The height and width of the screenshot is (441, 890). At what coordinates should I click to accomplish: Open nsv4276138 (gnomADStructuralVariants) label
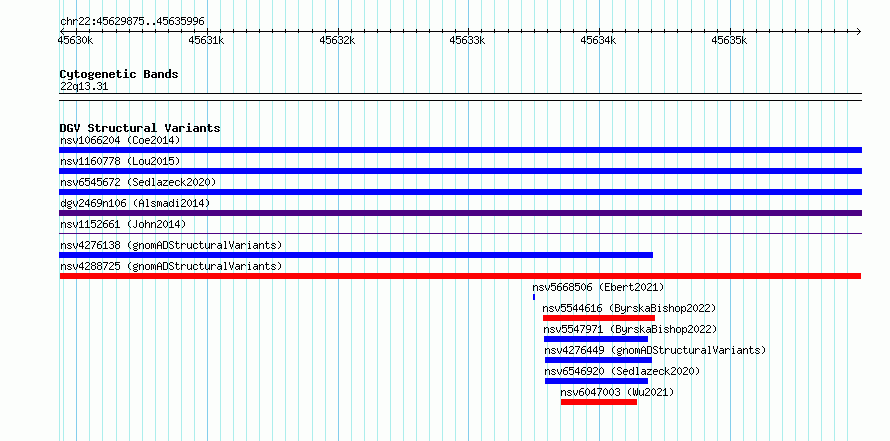(x=171, y=245)
